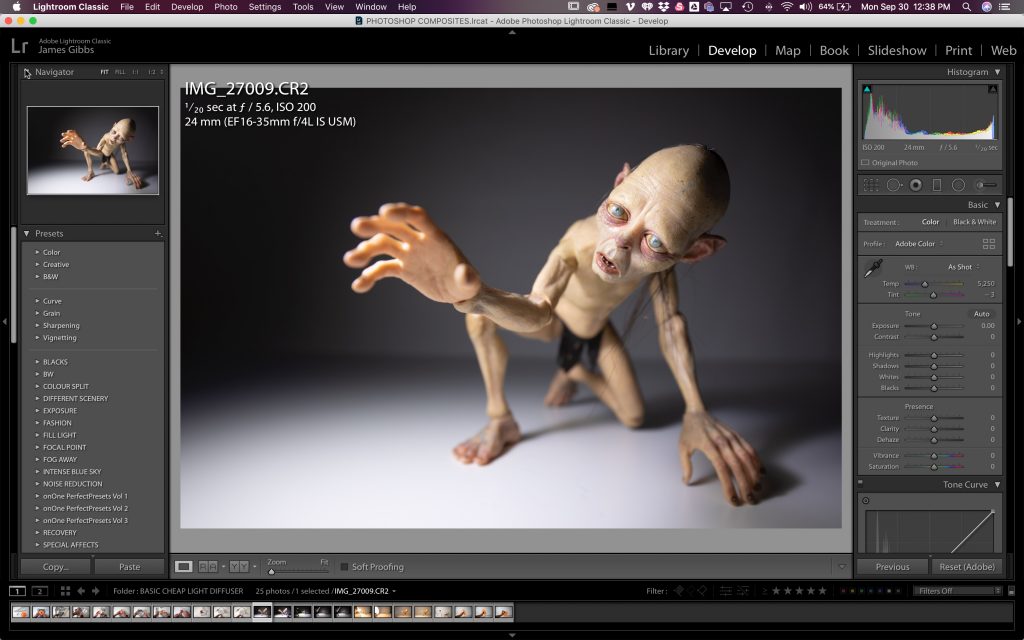This screenshot has height=640, width=1024.
Task: Collapse the Tone Curve panel
Action: (x=997, y=485)
